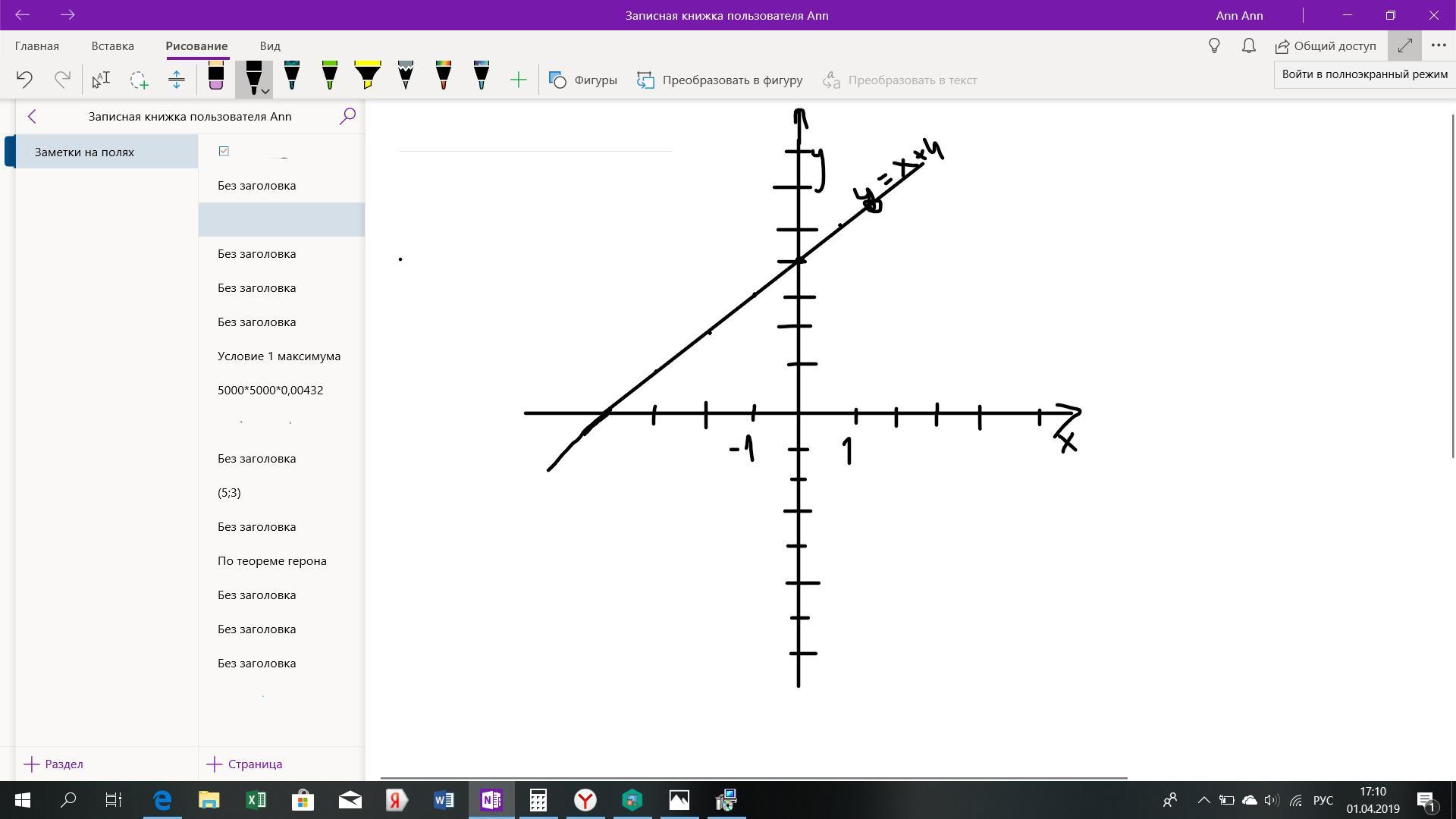Pick the green pen

[x=329, y=77]
